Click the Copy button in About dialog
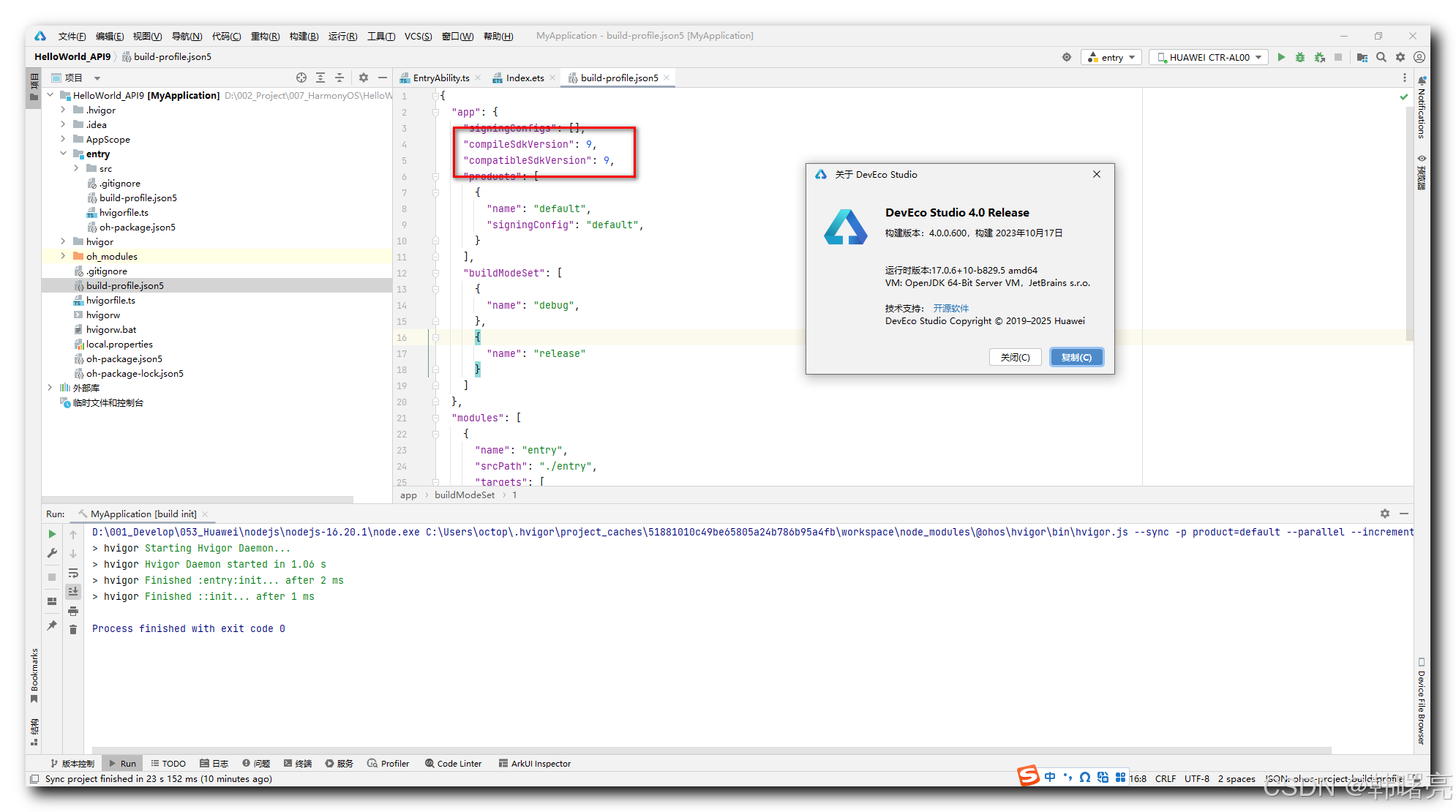 pyautogui.click(x=1076, y=357)
